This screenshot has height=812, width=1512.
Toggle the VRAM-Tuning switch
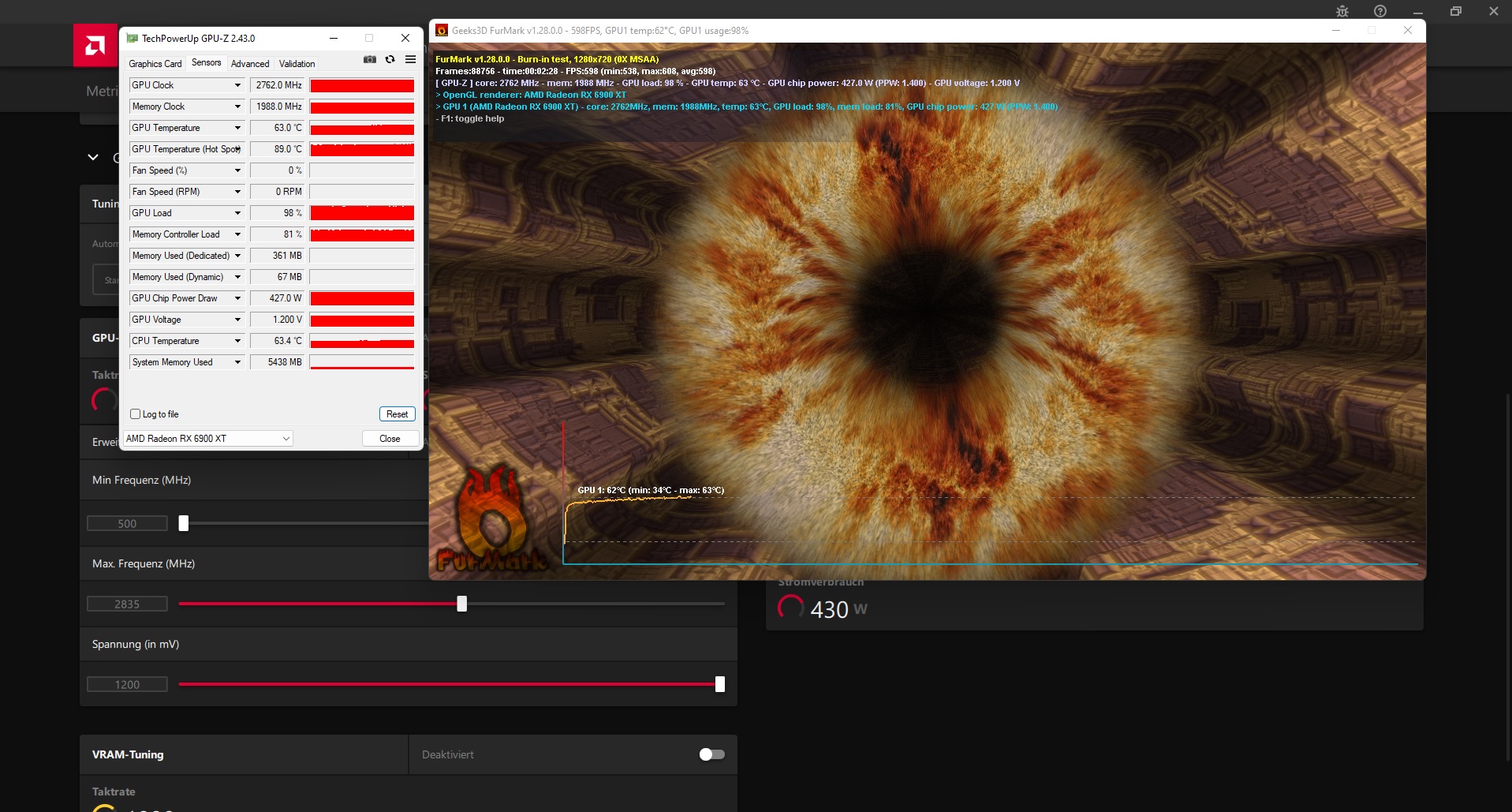point(711,754)
